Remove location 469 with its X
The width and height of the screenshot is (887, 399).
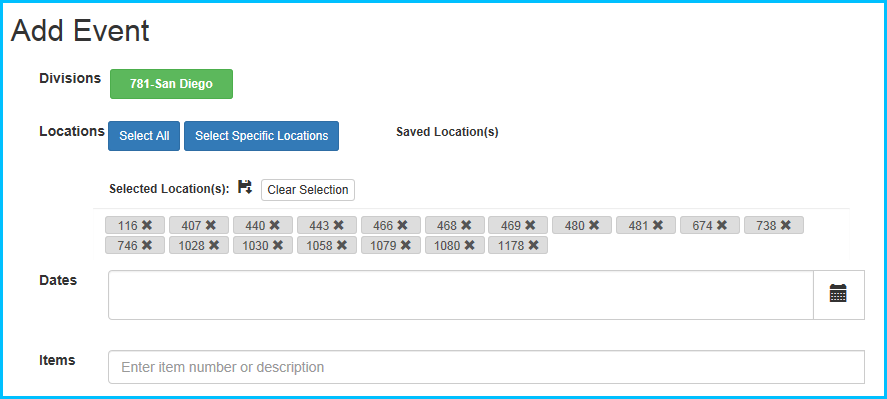click(530, 225)
